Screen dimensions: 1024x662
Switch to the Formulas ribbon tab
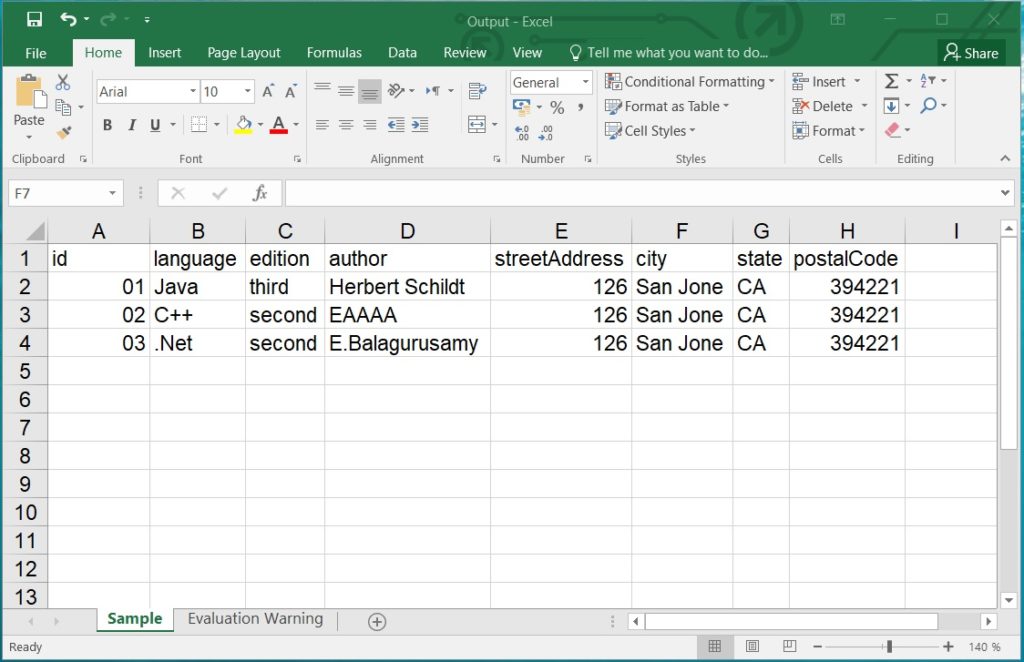pyautogui.click(x=334, y=52)
